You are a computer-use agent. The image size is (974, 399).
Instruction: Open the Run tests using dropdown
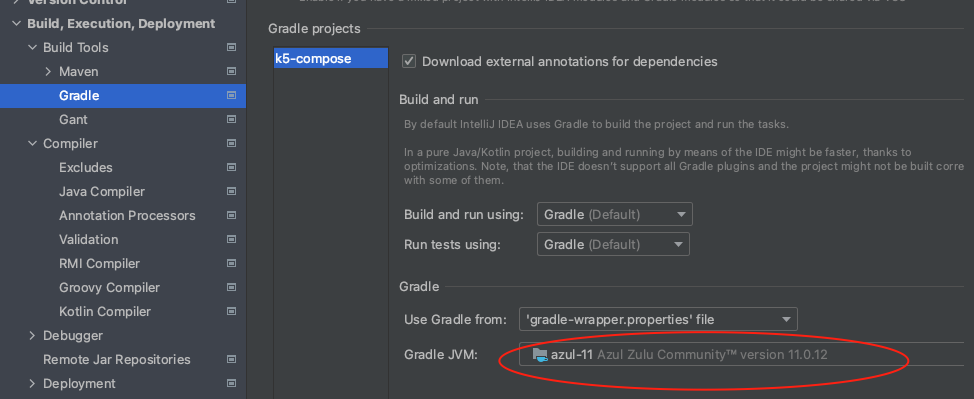click(x=613, y=244)
